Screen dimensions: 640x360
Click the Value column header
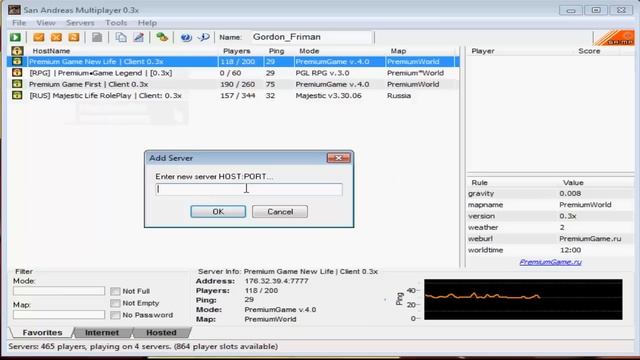(x=573, y=182)
